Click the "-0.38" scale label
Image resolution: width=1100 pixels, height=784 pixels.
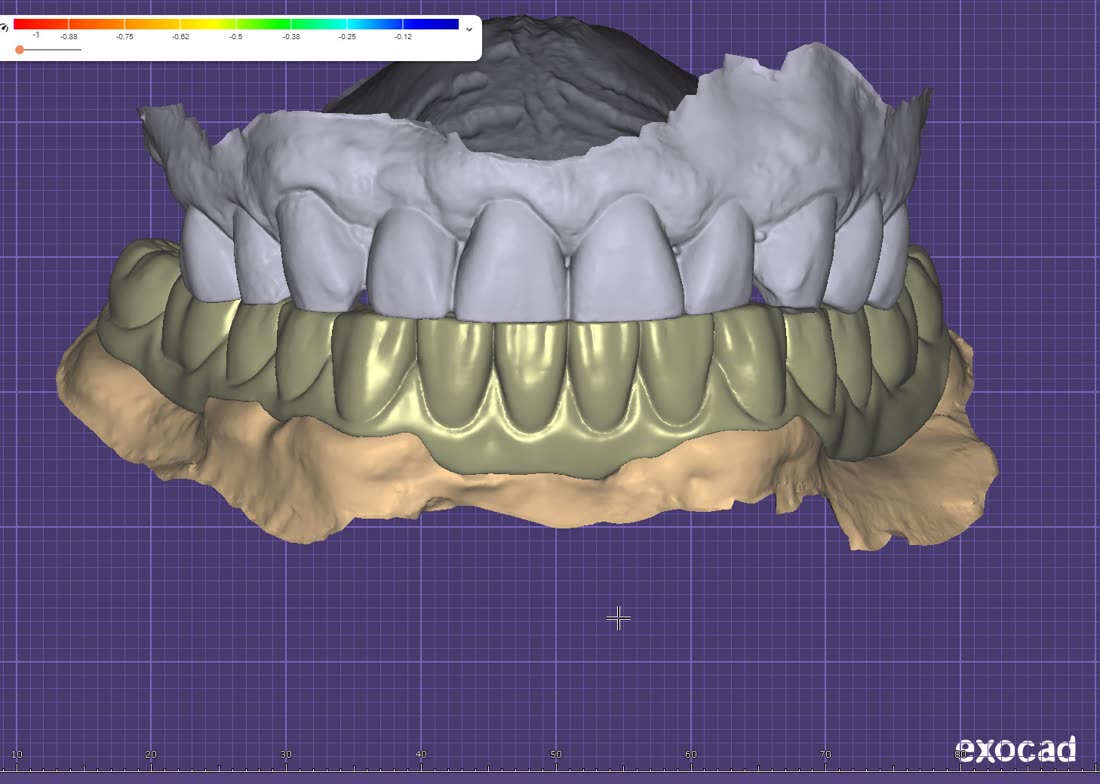(x=291, y=36)
